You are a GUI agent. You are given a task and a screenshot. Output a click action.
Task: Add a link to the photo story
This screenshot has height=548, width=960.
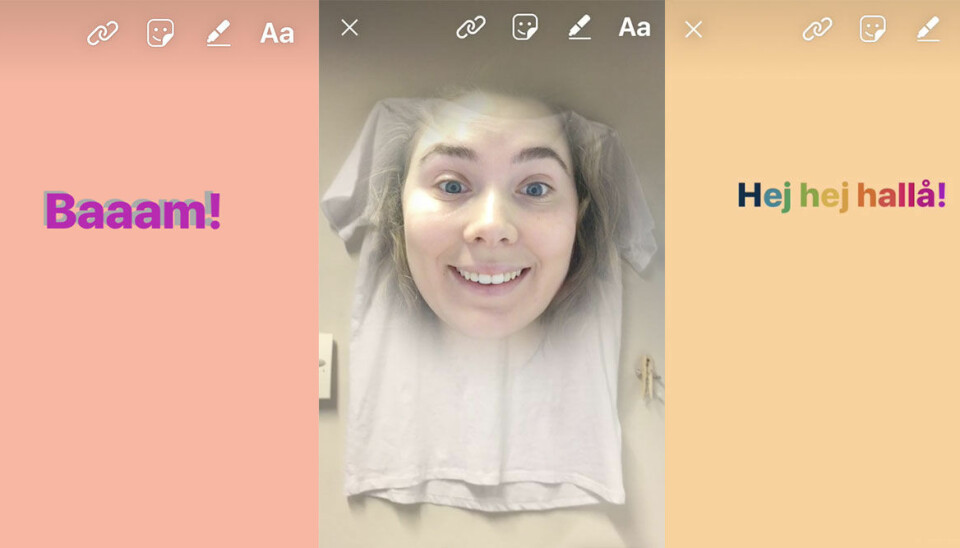point(471,28)
